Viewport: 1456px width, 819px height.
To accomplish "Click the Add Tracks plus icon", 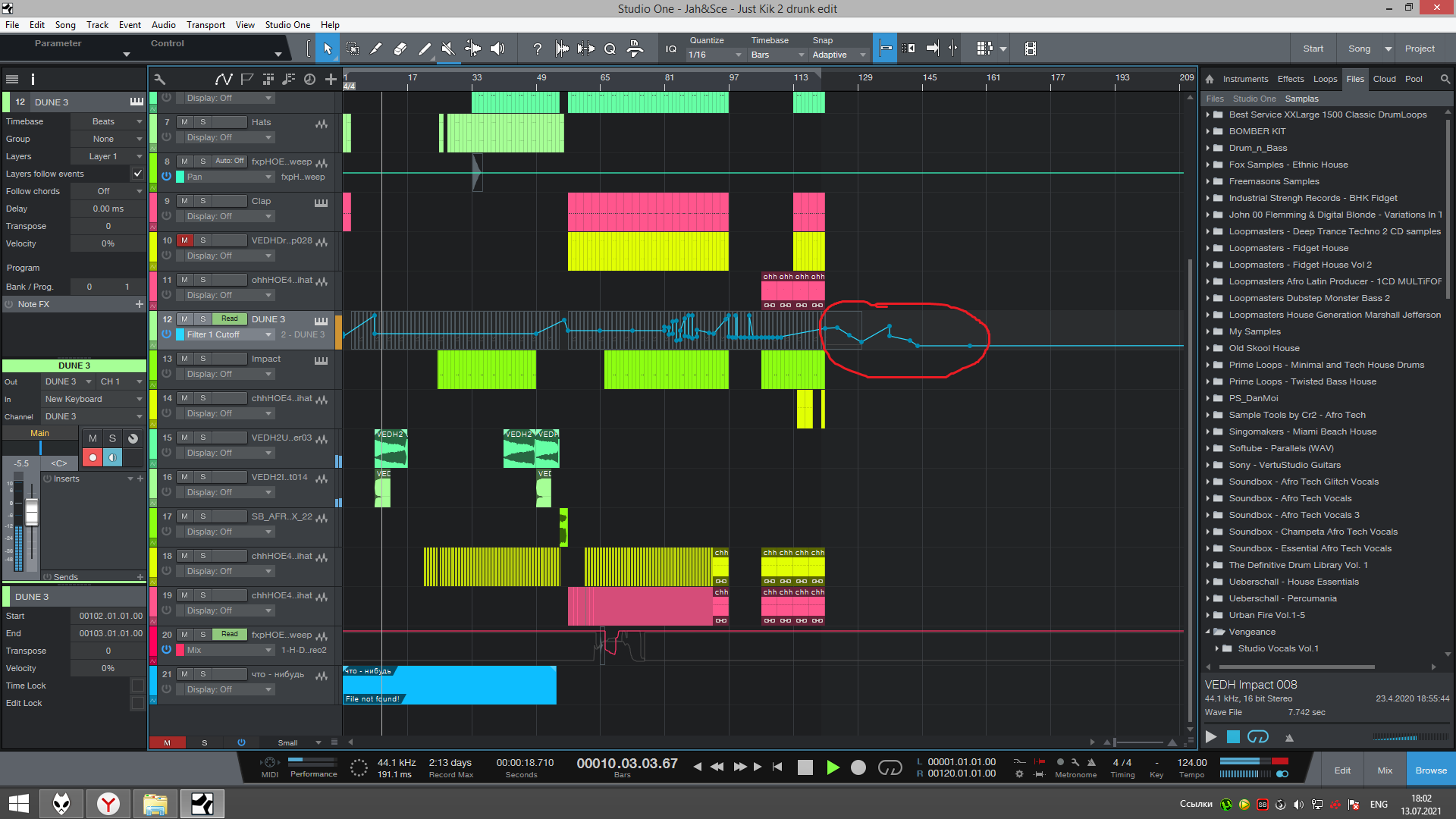I will [331, 79].
